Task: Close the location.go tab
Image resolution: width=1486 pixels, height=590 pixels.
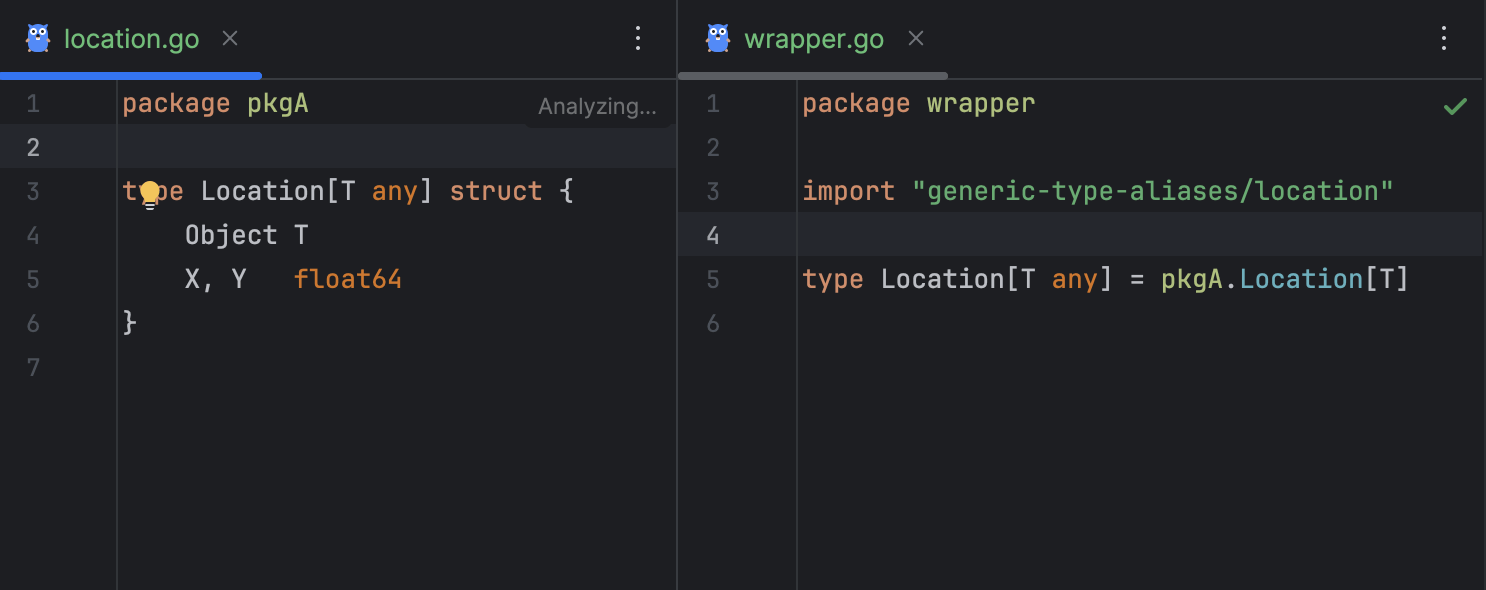Action: pos(230,39)
